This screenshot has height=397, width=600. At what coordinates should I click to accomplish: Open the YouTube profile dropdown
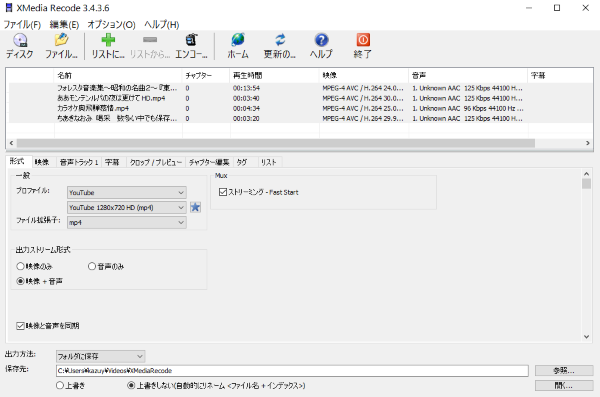pyautogui.click(x=127, y=193)
